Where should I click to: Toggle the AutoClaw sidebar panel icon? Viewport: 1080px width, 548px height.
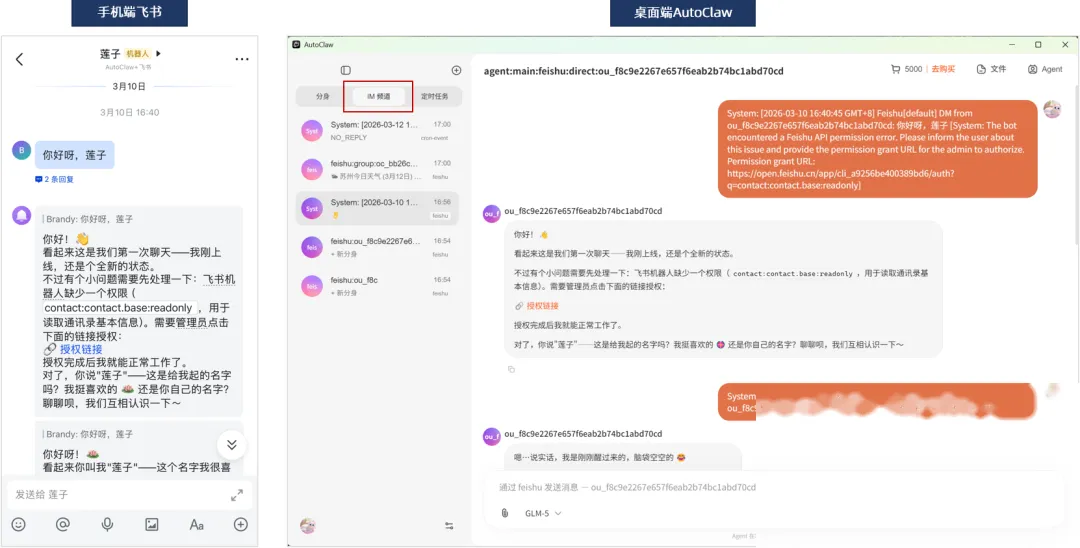[x=346, y=70]
